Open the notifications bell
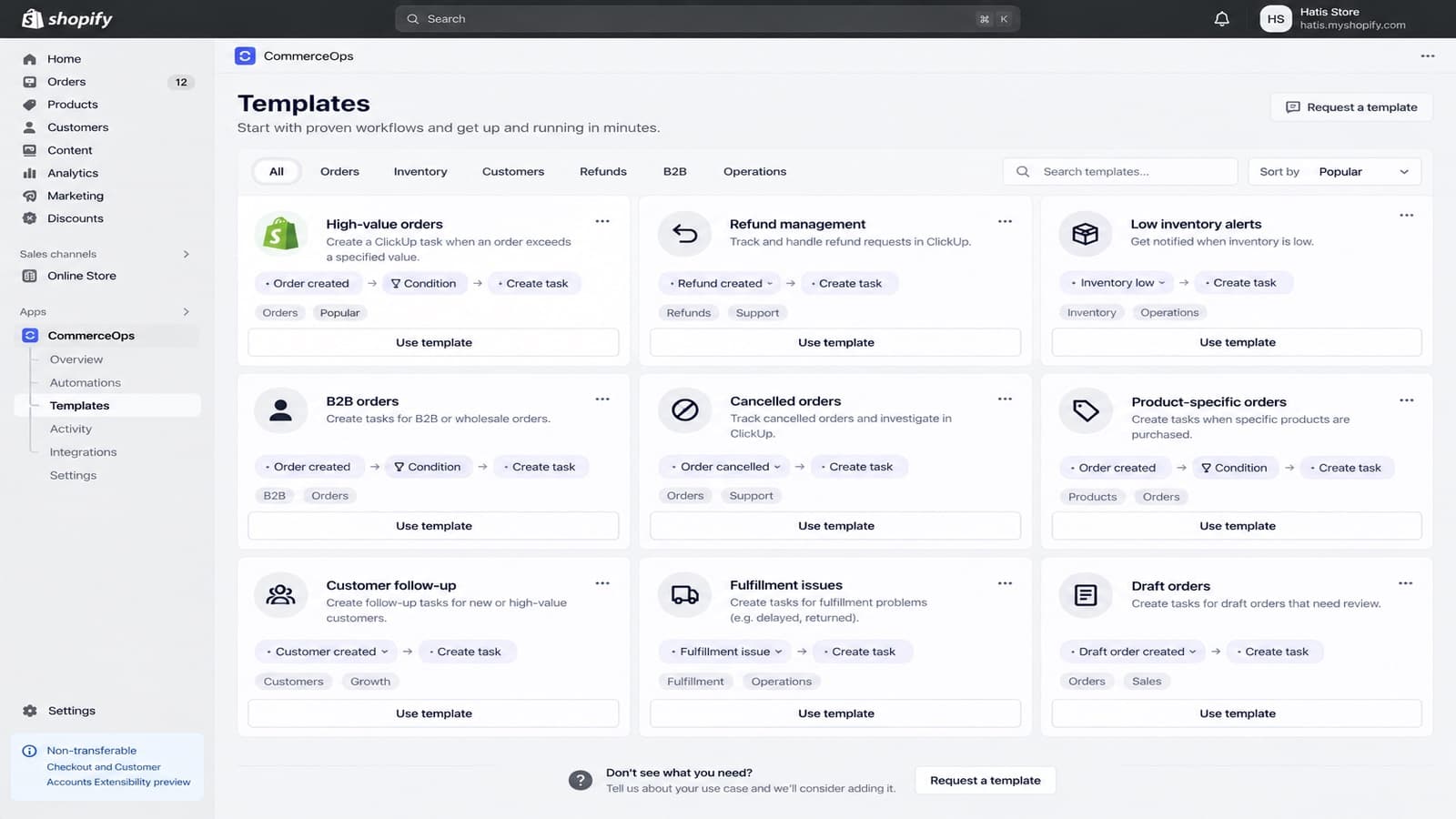Screen dimensions: 1456x819 pyautogui.click(x=1221, y=18)
